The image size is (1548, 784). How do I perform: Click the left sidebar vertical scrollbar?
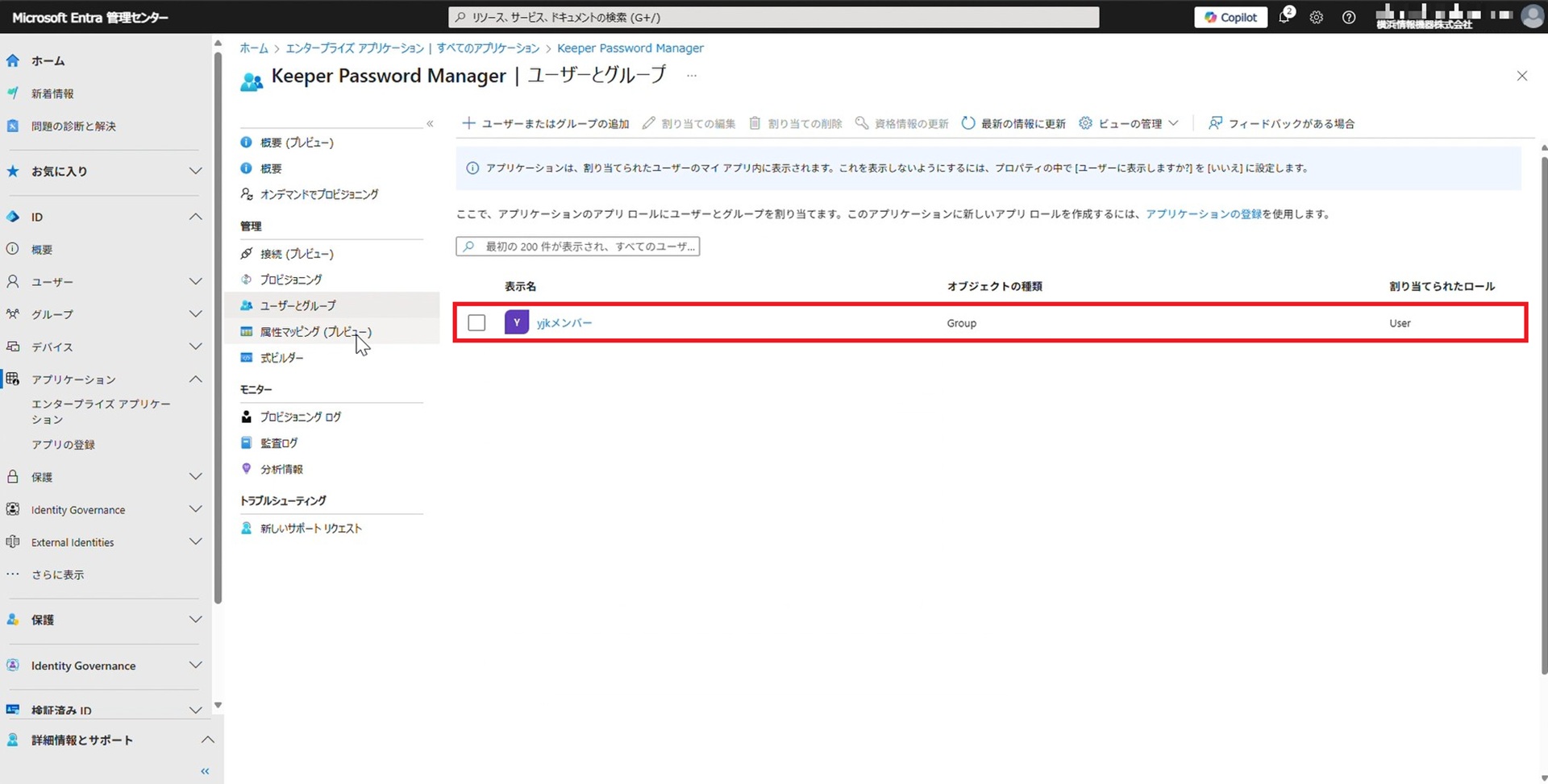tap(218, 322)
